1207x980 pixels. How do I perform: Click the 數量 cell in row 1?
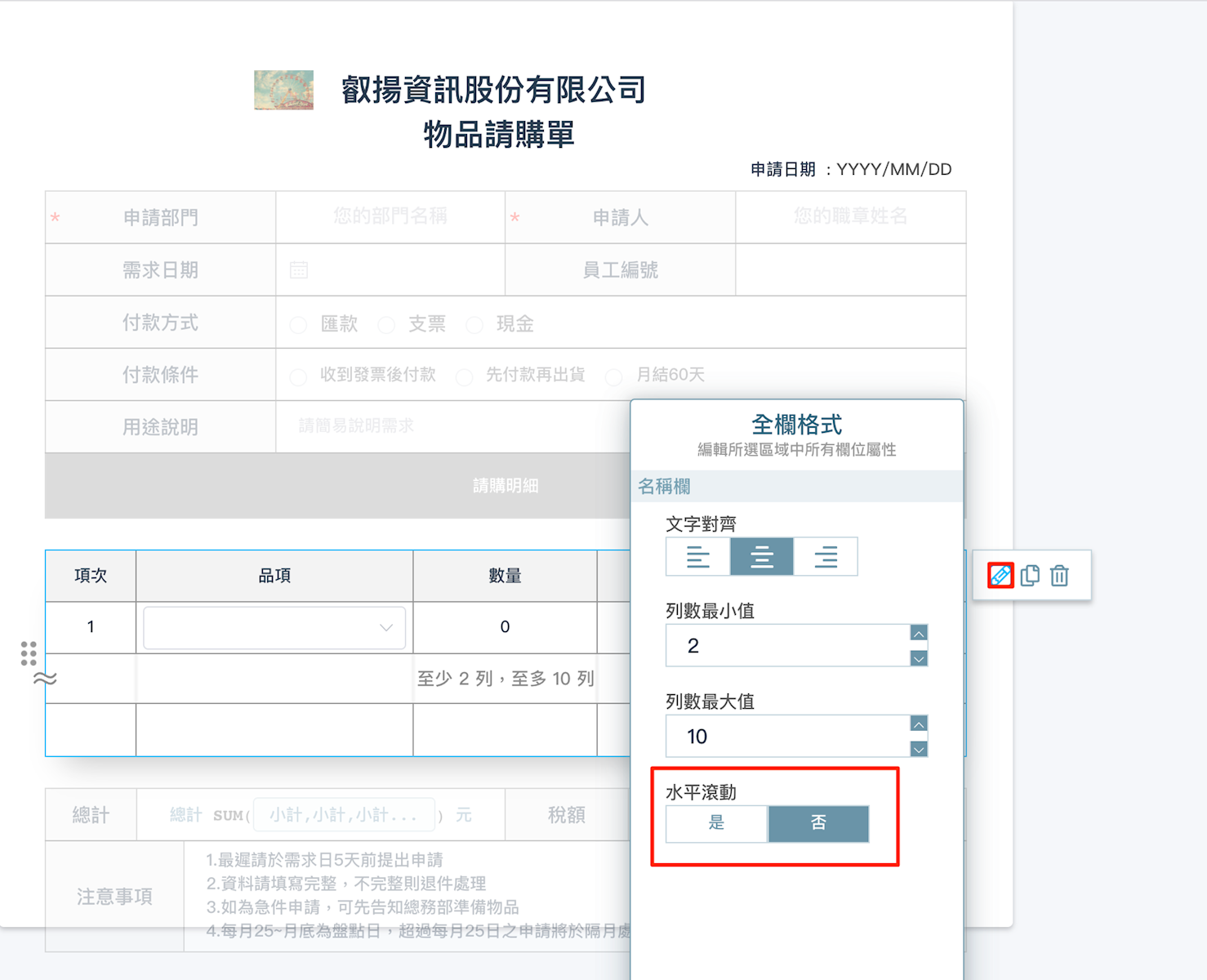click(505, 627)
